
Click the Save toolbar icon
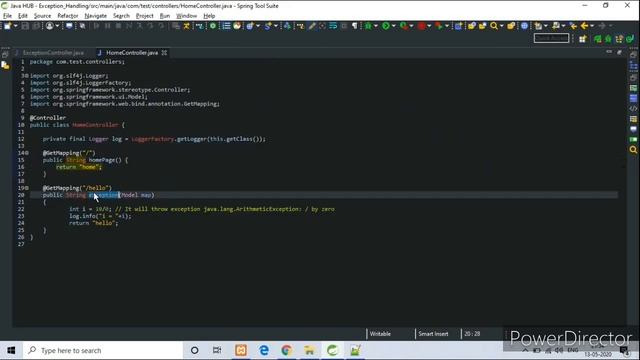pyautogui.click(x=25, y=26)
